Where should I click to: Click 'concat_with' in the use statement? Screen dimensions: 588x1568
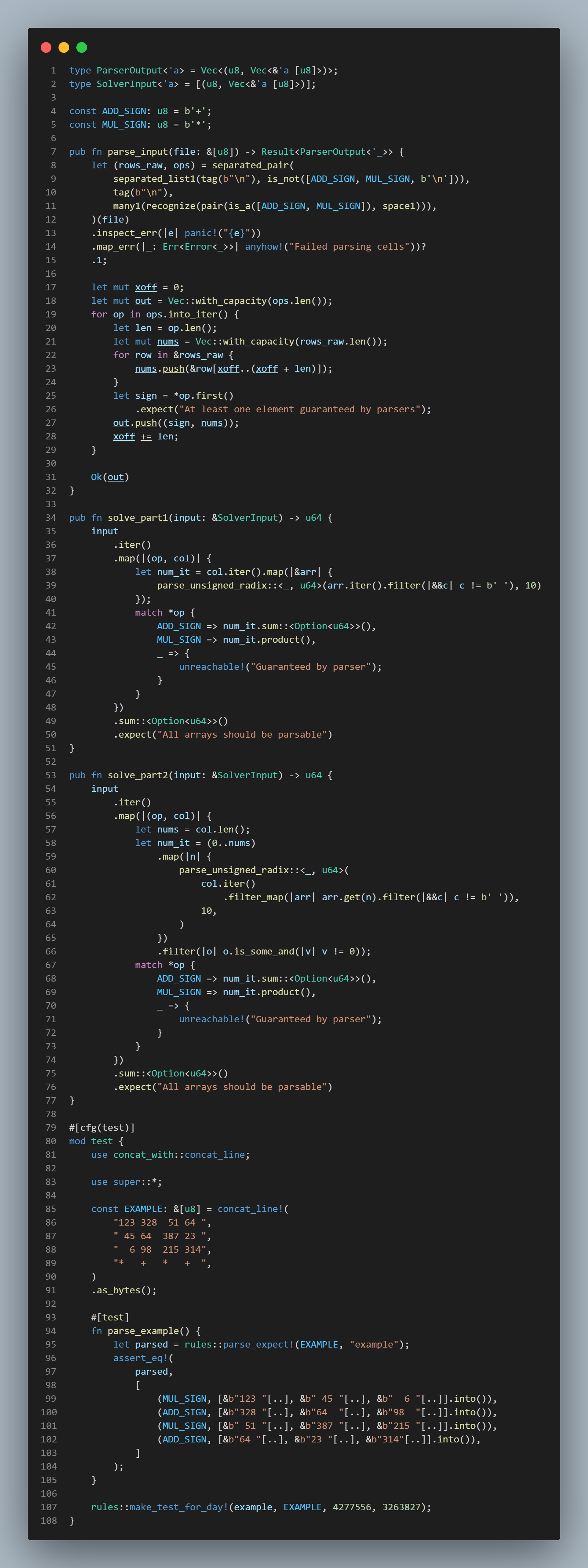point(143,1155)
